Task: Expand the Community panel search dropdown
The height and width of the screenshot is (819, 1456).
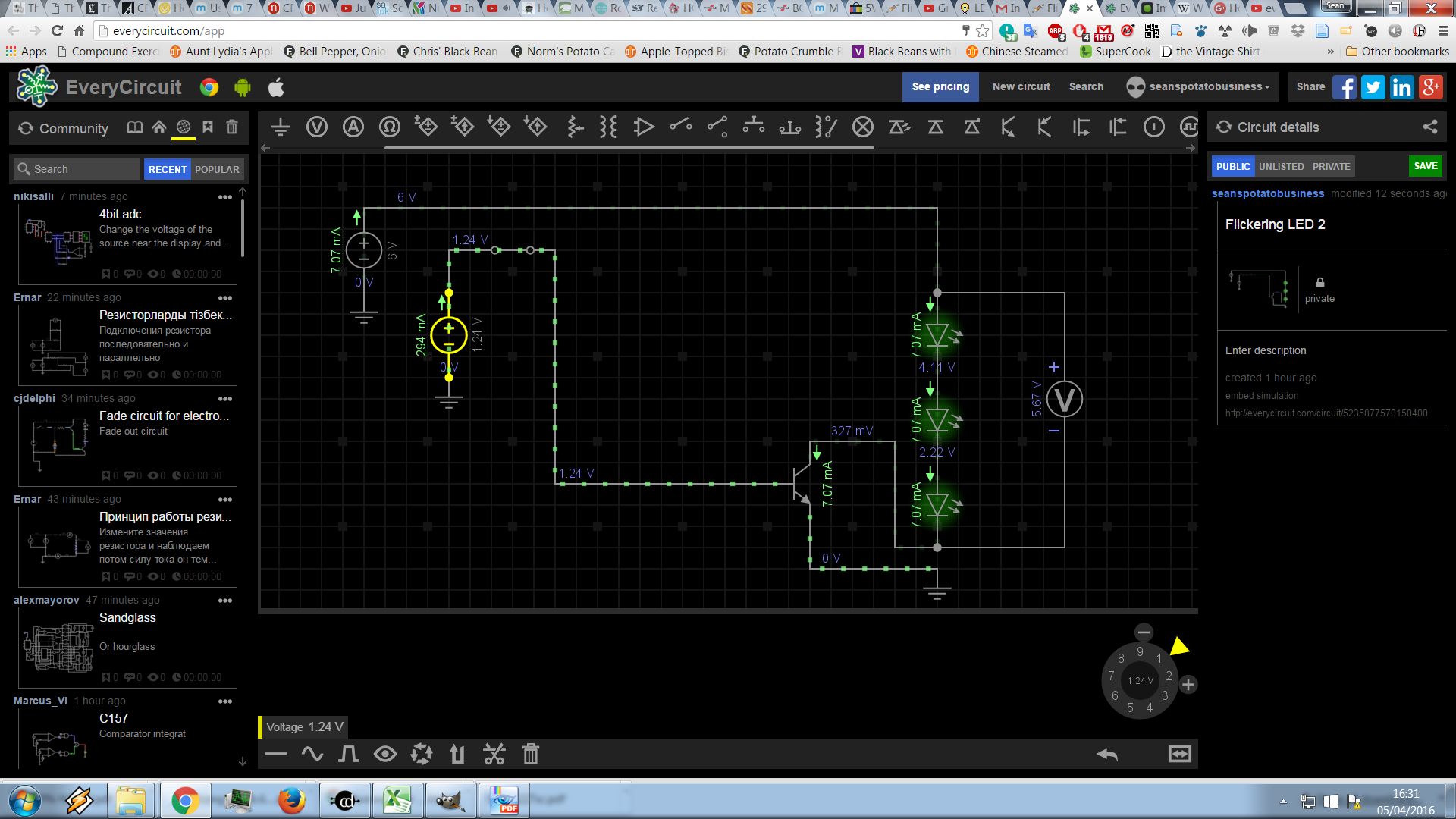Action: pos(77,168)
